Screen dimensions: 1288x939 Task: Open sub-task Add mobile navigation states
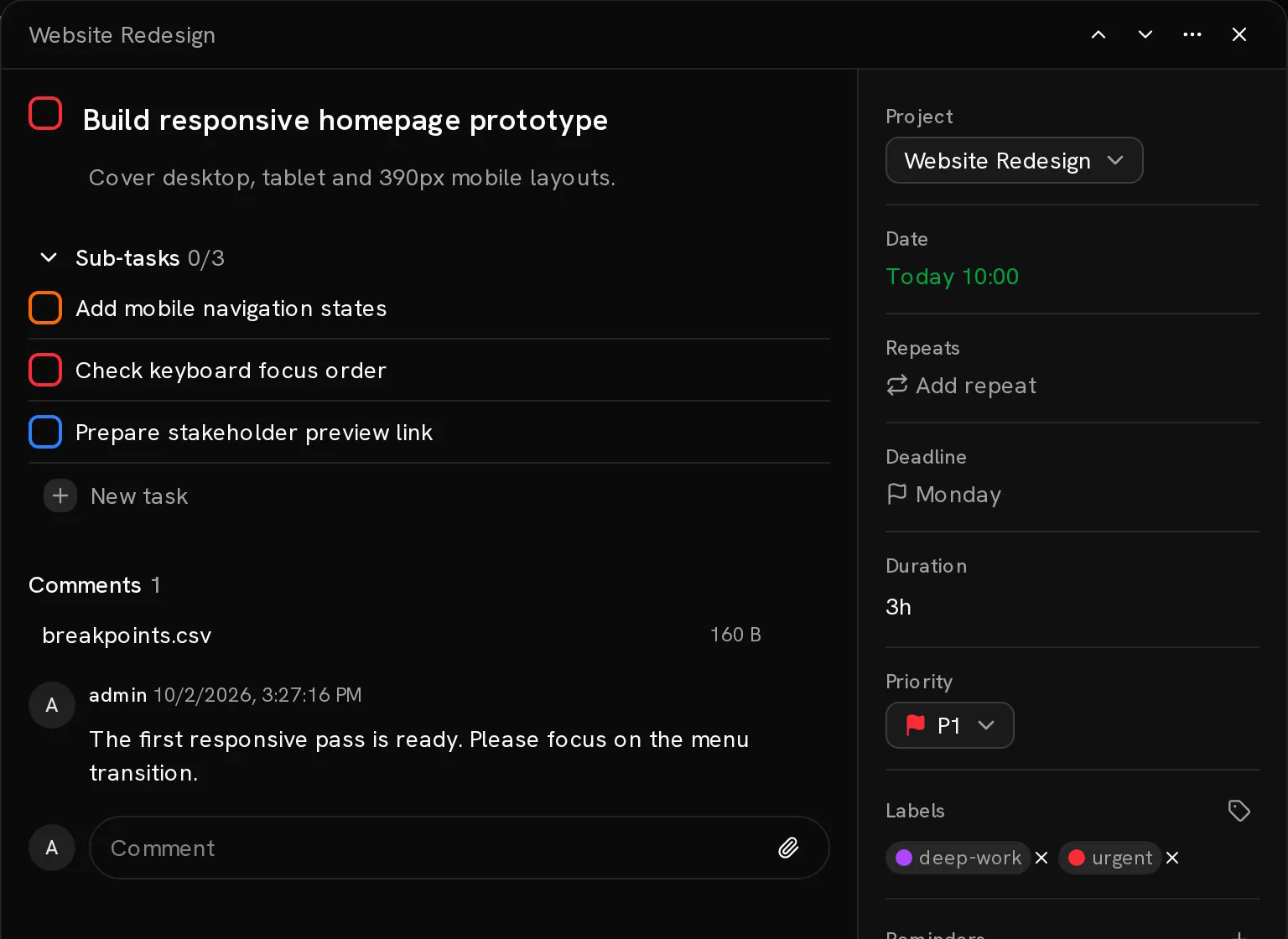click(x=231, y=309)
